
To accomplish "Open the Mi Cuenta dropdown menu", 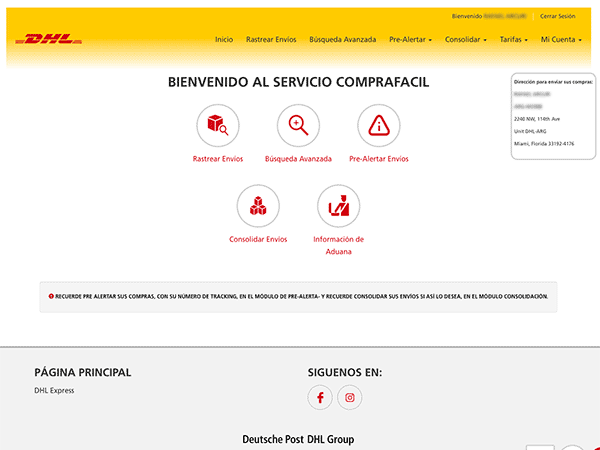I will click(x=561, y=39).
